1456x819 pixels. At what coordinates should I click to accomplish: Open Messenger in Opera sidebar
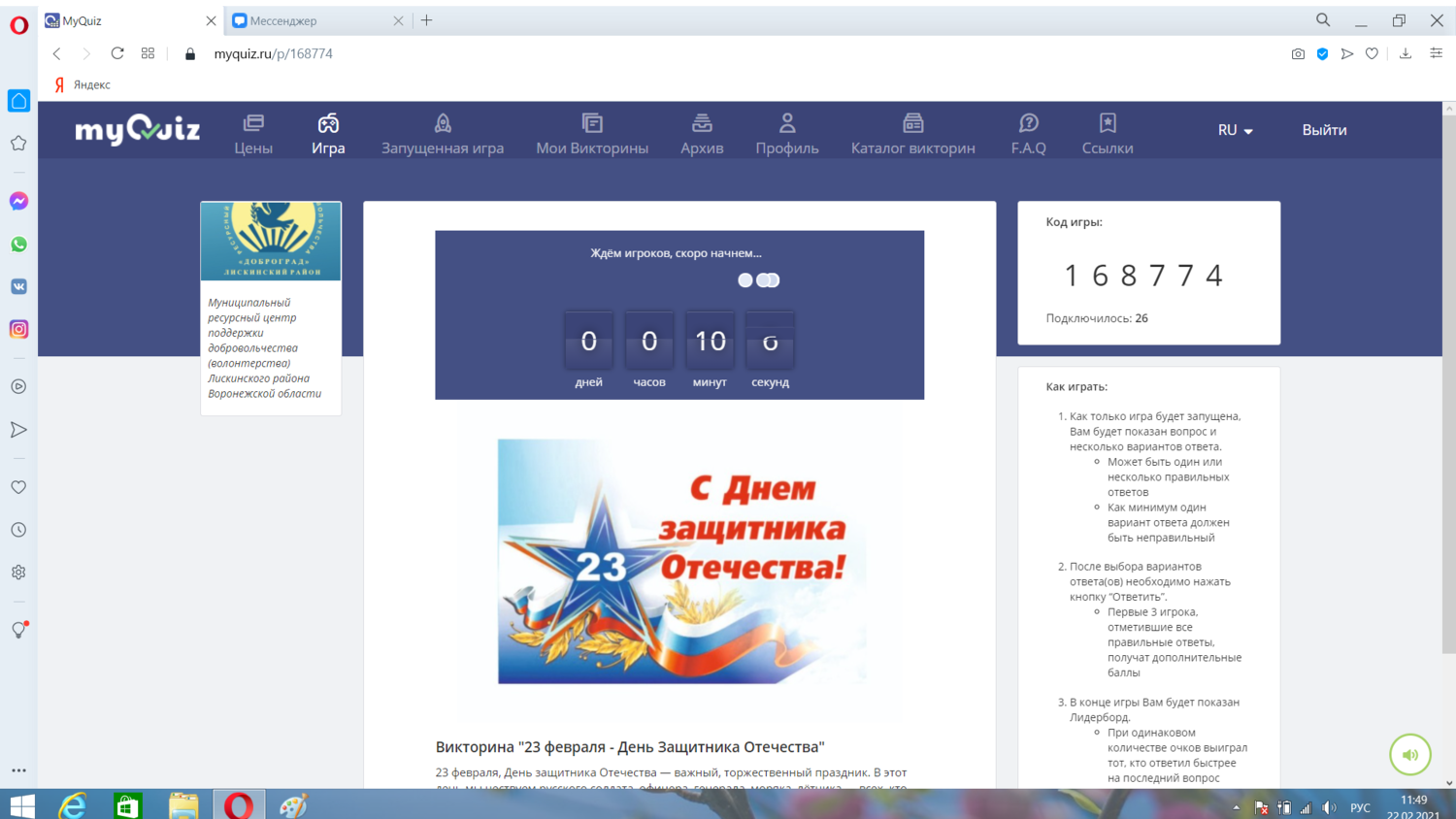pos(18,201)
